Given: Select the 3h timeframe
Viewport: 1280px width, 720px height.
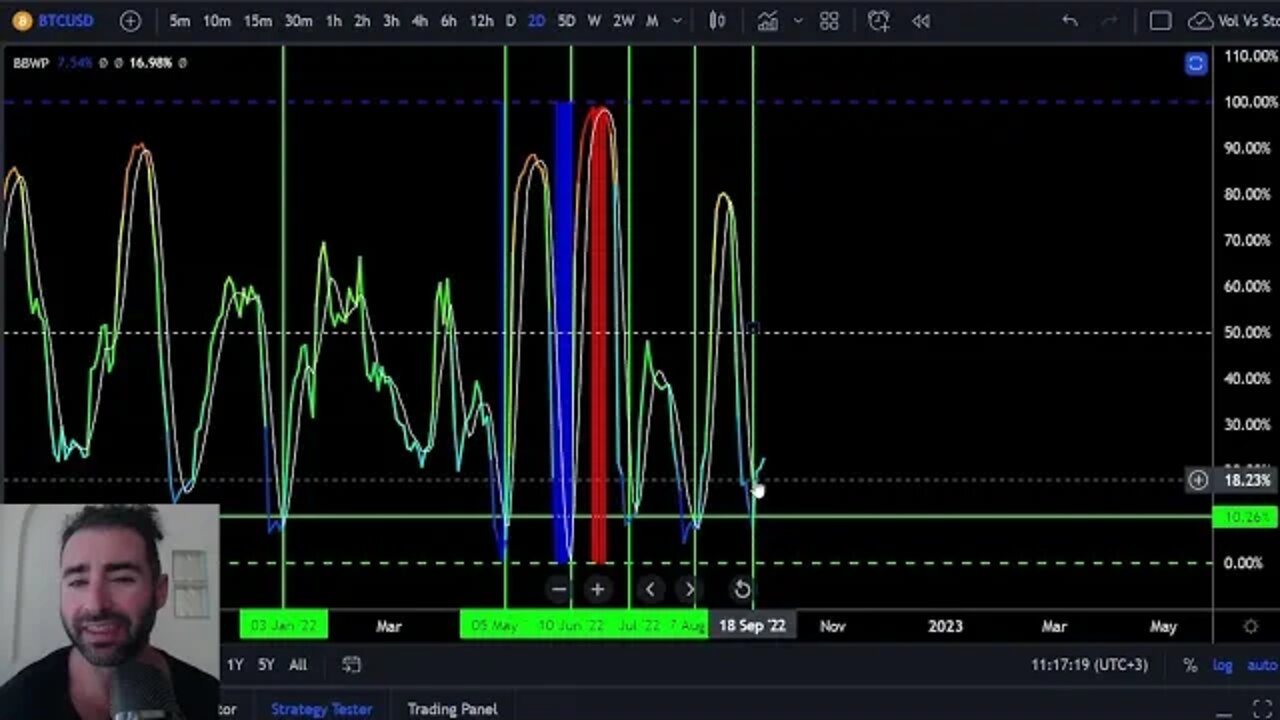Looking at the screenshot, I should pos(391,20).
